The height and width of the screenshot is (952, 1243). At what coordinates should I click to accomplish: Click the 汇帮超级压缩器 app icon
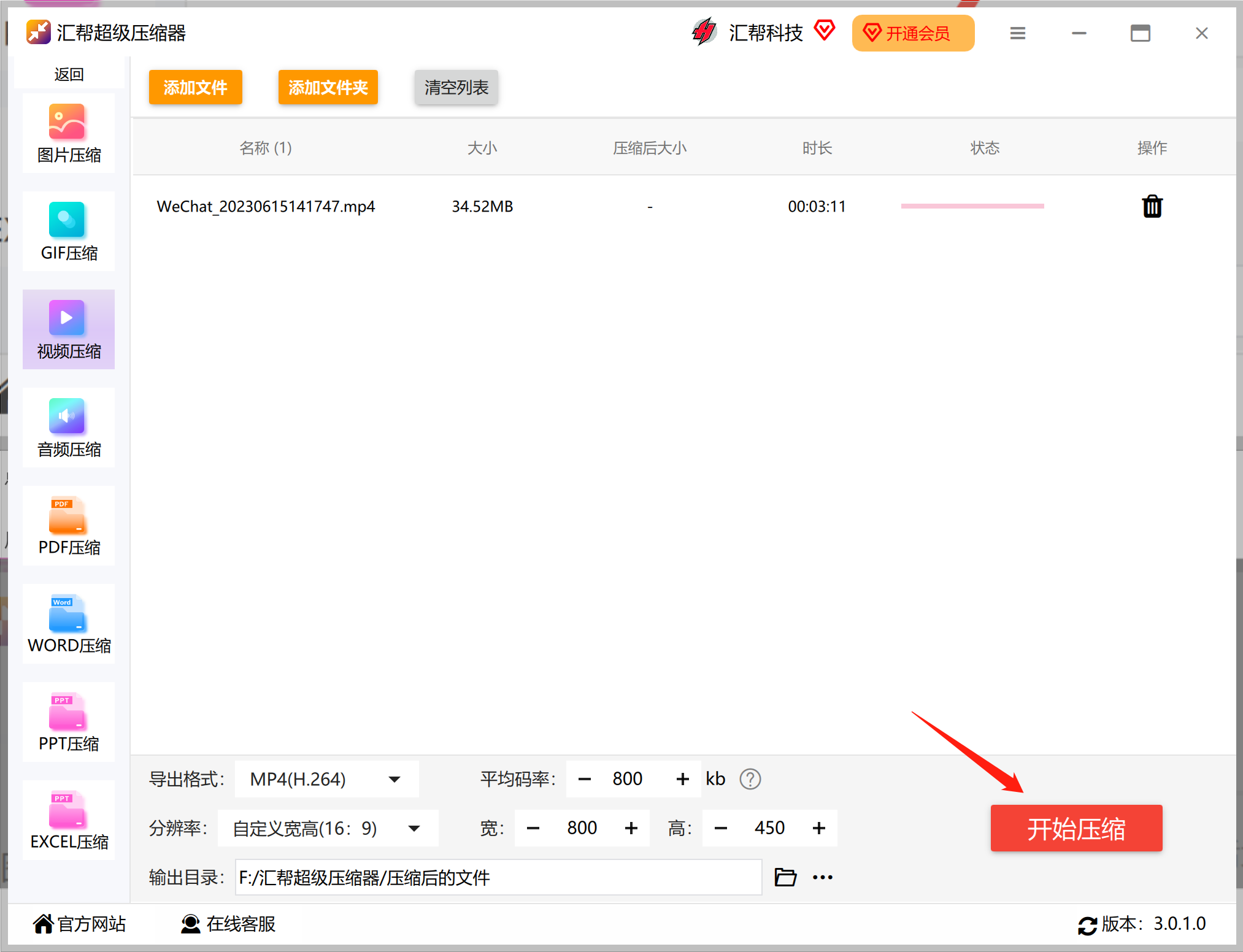click(38, 33)
